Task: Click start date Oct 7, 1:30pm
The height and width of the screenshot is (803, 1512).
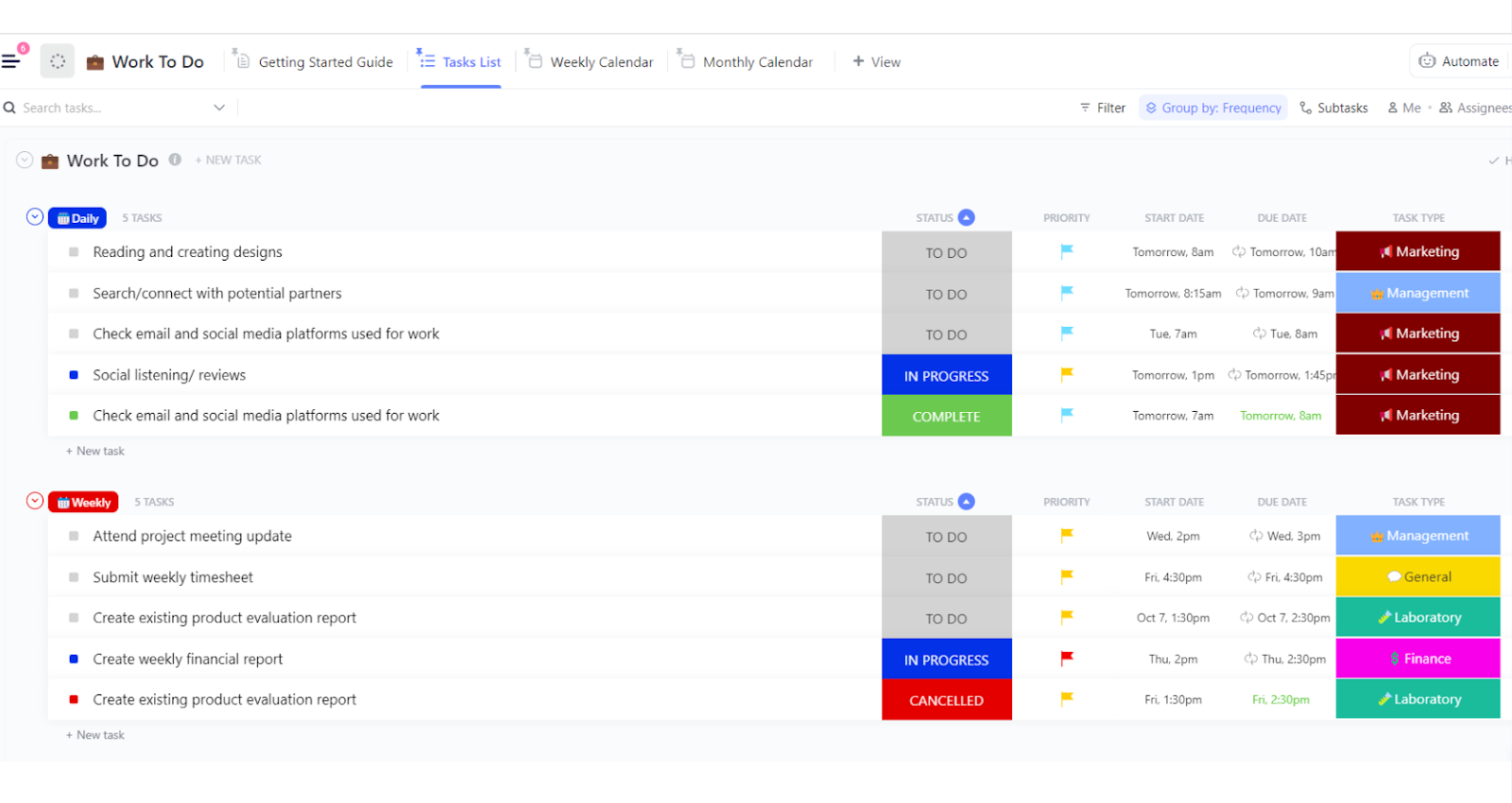Action: 1173,618
